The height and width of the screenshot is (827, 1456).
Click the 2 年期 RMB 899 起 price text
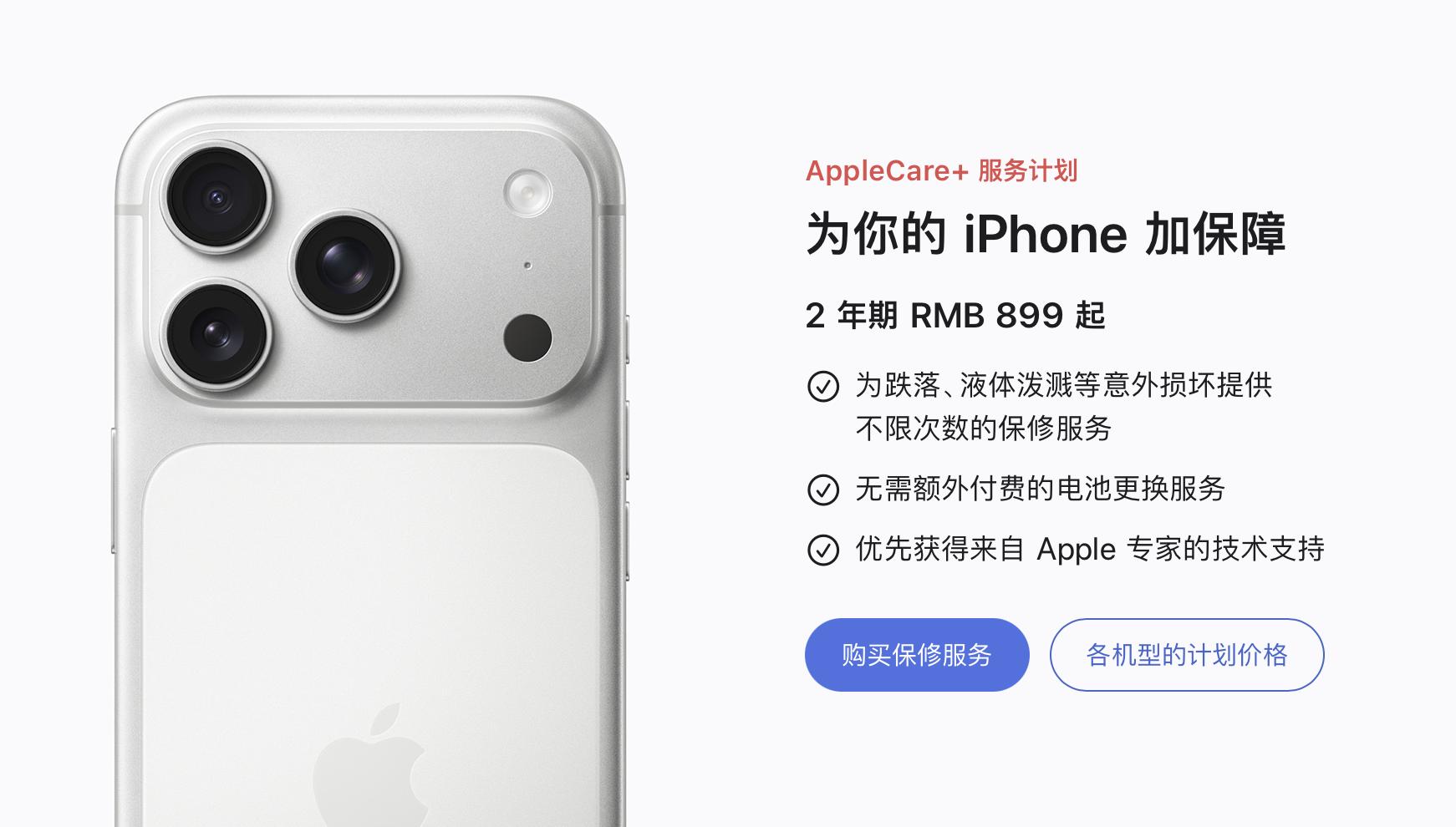[955, 316]
